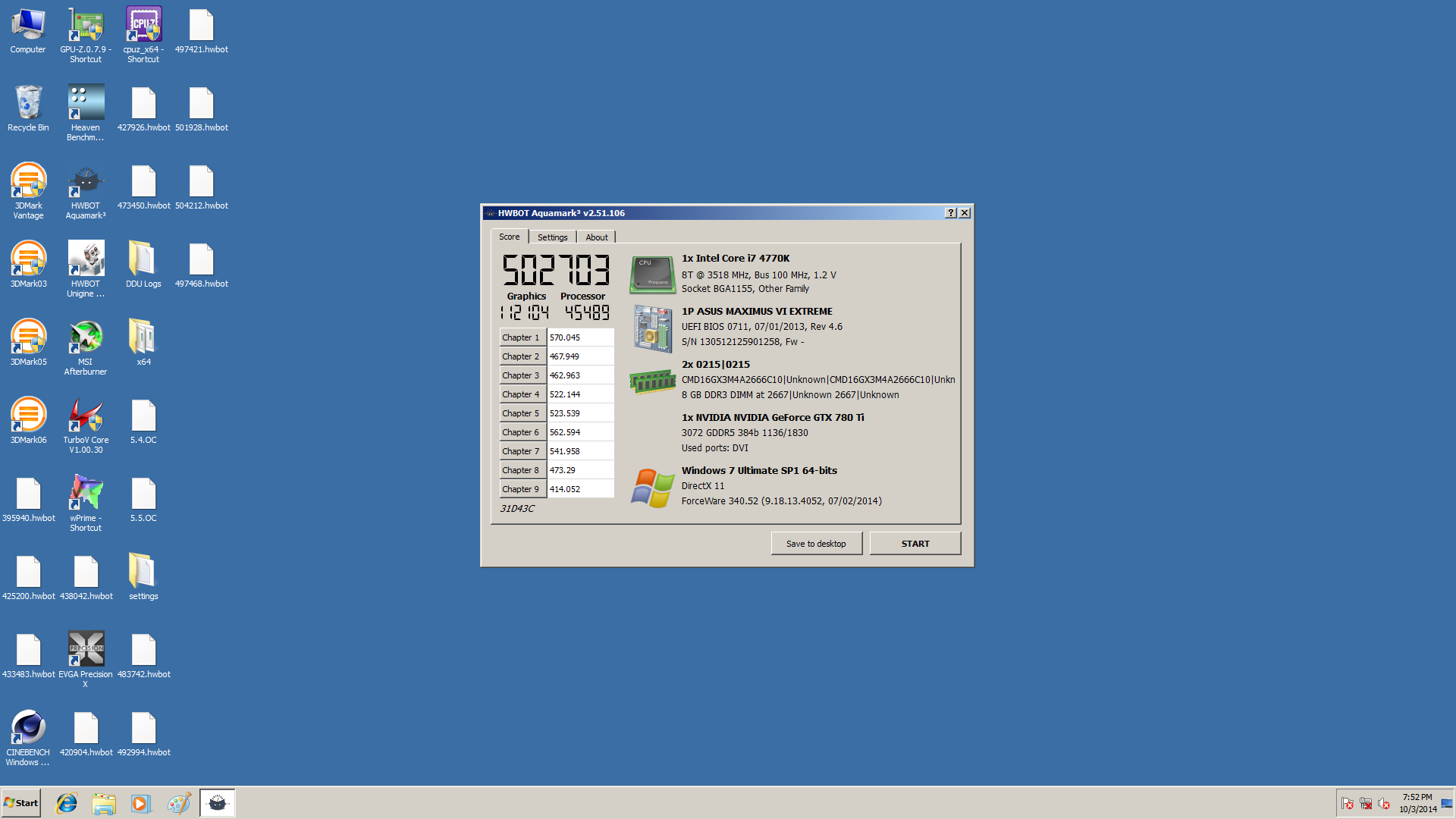This screenshot has width=1456, height=819.
Task: Select the 473450.hwbot file
Action: (143, 187)
